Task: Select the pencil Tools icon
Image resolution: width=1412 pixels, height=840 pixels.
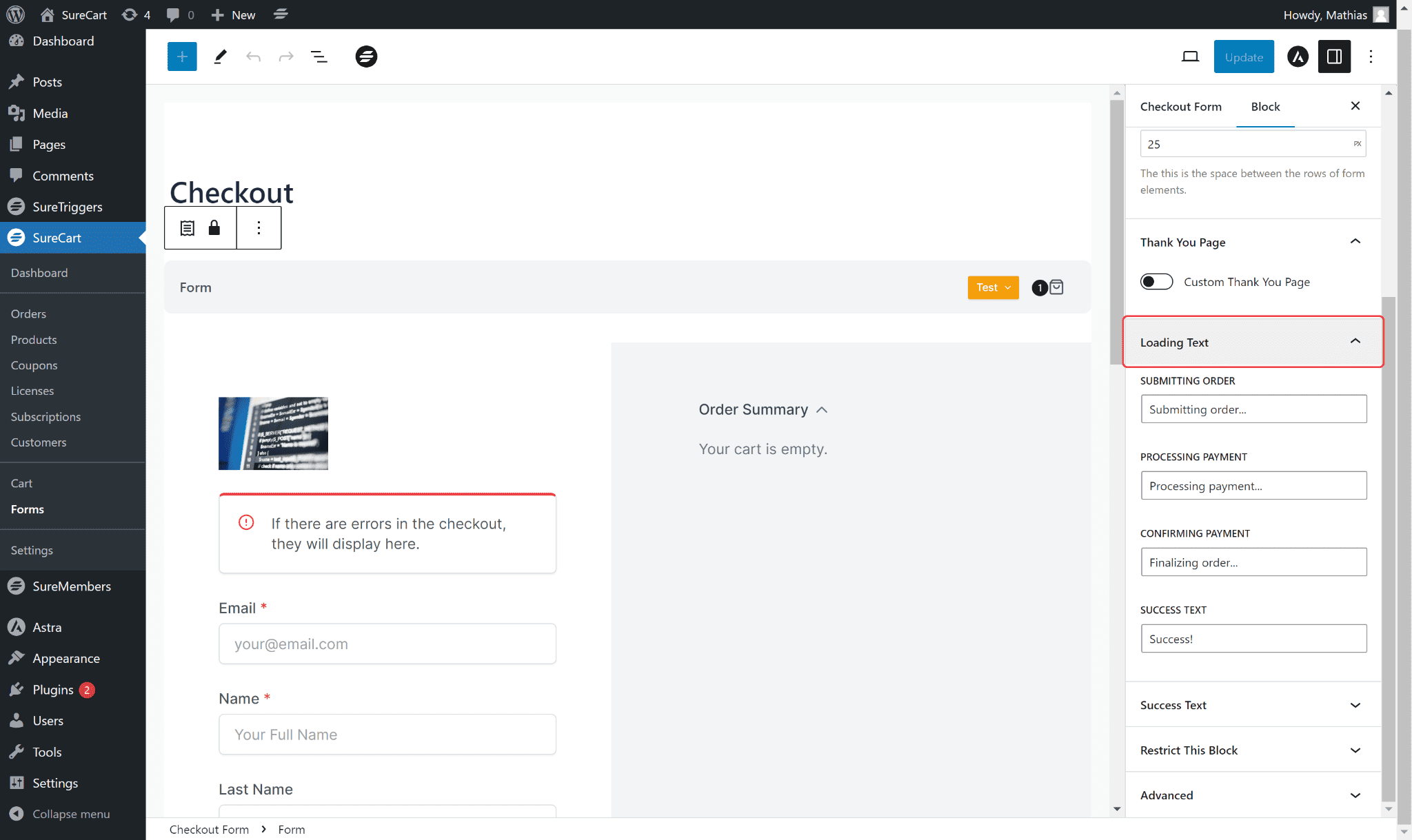Action: (x=220, y=57)
